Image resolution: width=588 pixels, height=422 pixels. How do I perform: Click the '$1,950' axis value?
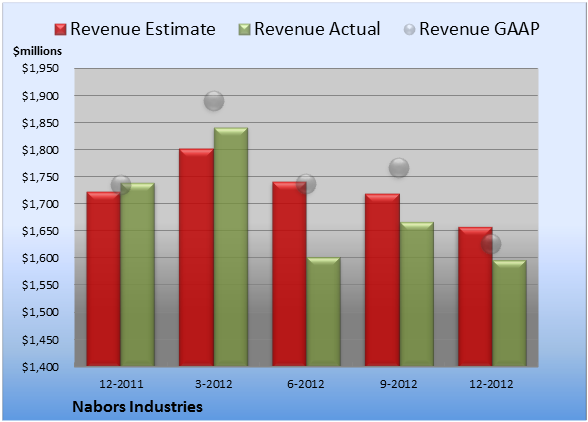[x=40, y=68]
